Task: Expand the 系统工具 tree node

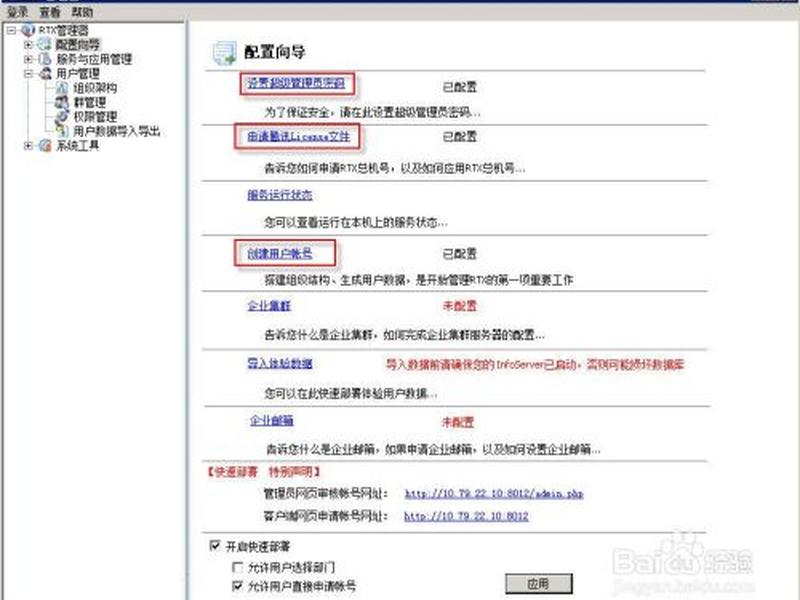Action: (x=28, y=146)
